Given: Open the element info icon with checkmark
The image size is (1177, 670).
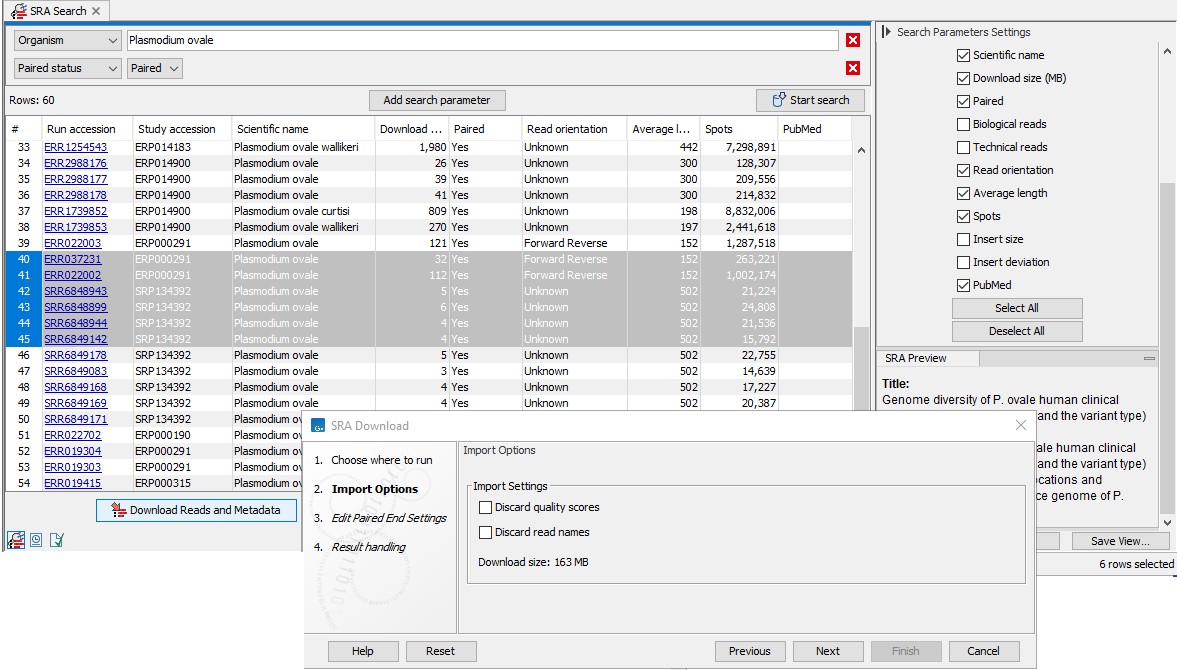Looking at the screenshot, I should point(56,540).
